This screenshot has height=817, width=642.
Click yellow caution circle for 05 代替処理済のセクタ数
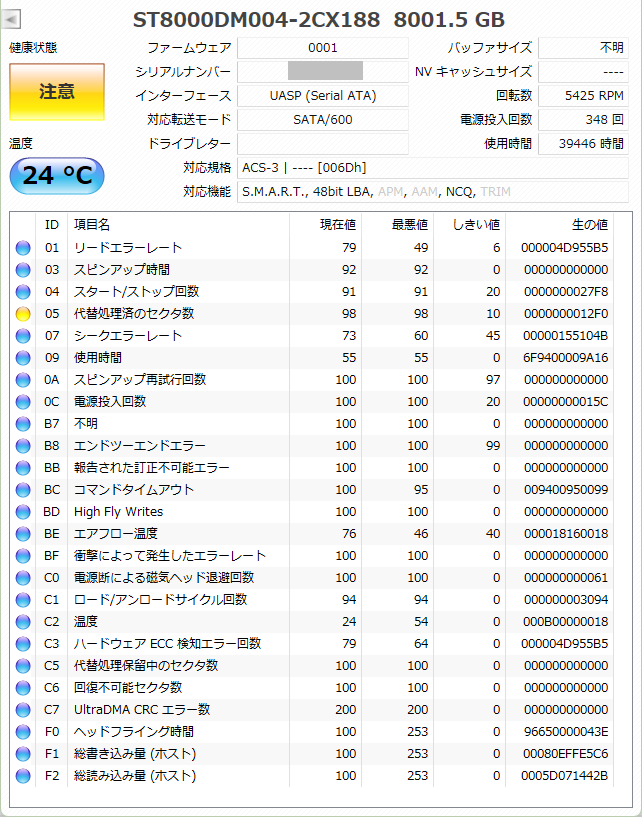point(23,314)
